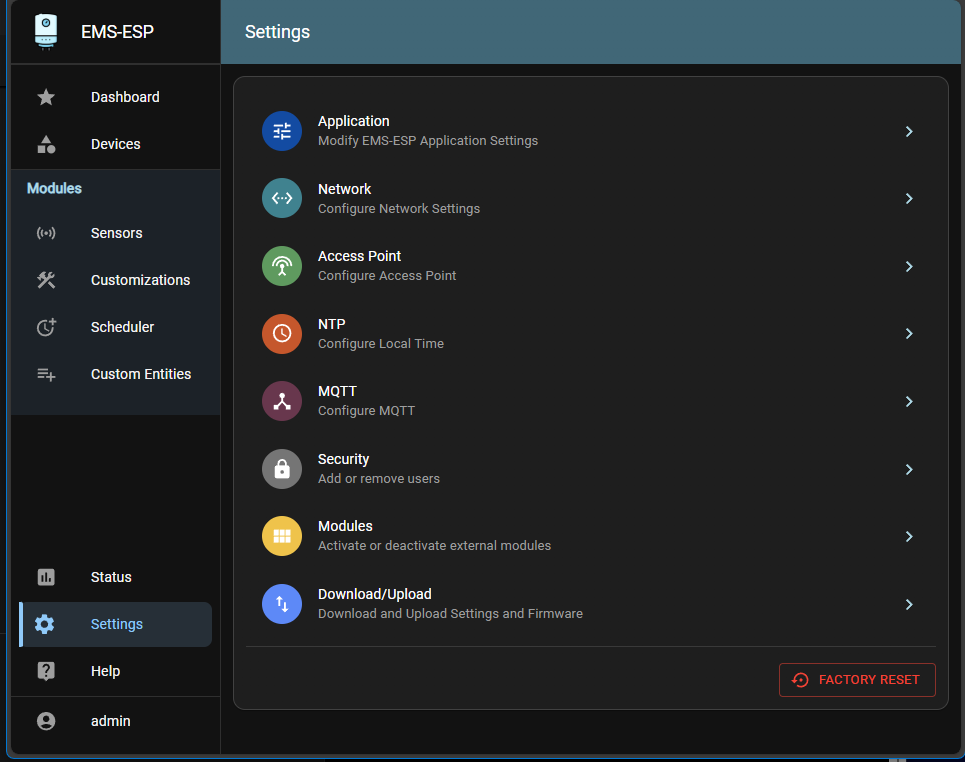Viewport: 965px width, 762px height.
Task: Select the Network settings icon
Action: (281, 198)
